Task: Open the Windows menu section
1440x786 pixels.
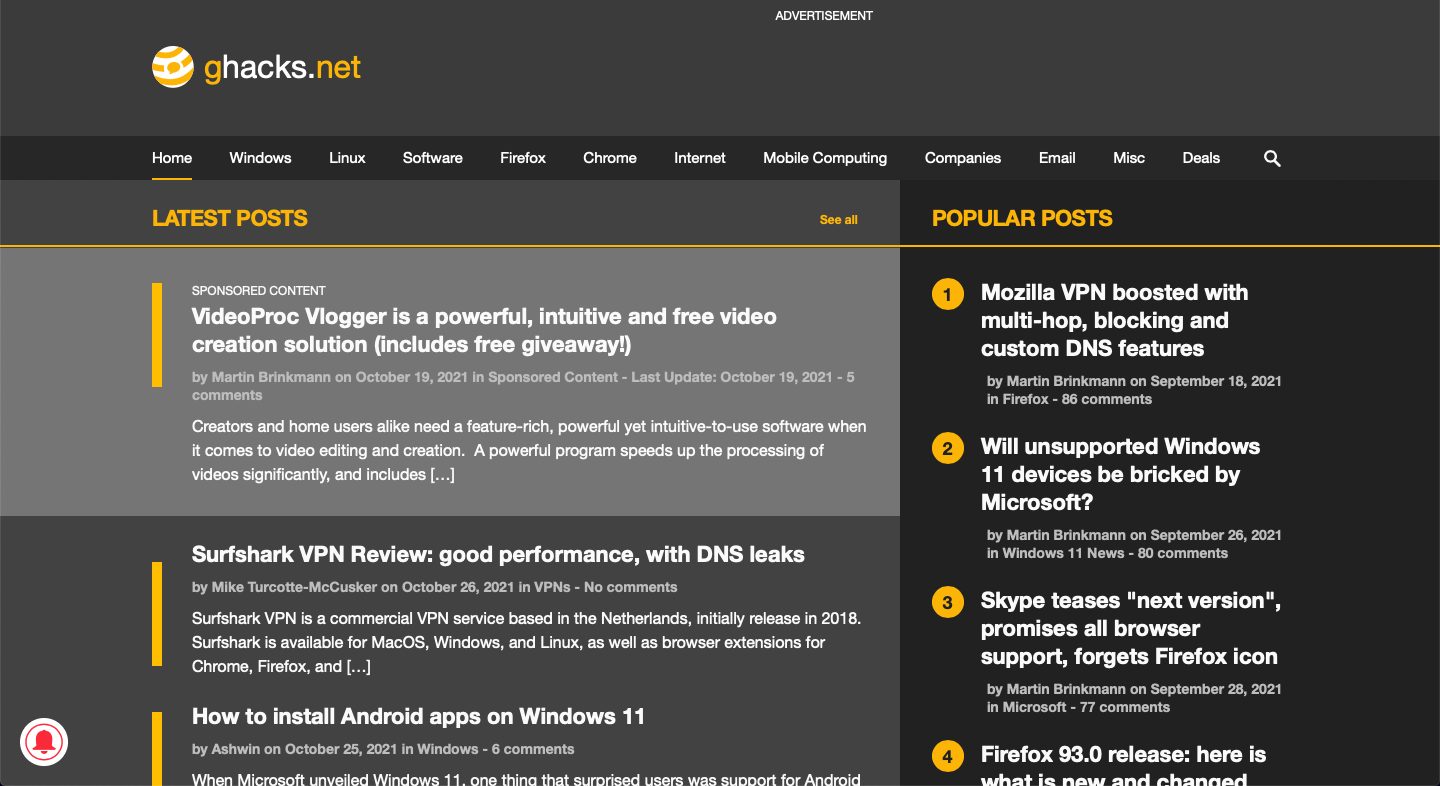Action: pyautogui.click(x=260, y=158)
